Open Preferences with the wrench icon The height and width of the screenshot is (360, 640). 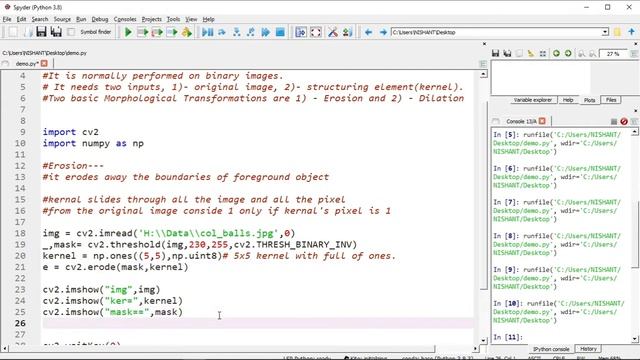pyautogui.click(x=333, y=32)
